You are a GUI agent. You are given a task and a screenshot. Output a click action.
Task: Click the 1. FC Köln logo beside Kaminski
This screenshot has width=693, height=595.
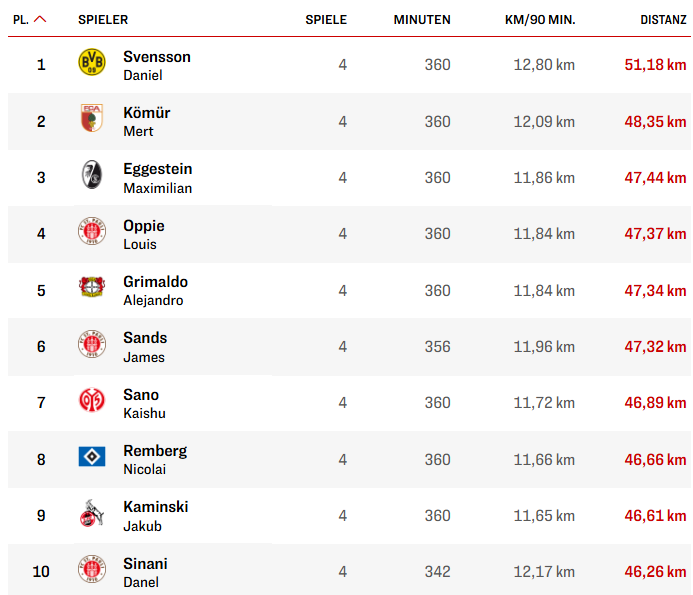click(x=91, y=515)
